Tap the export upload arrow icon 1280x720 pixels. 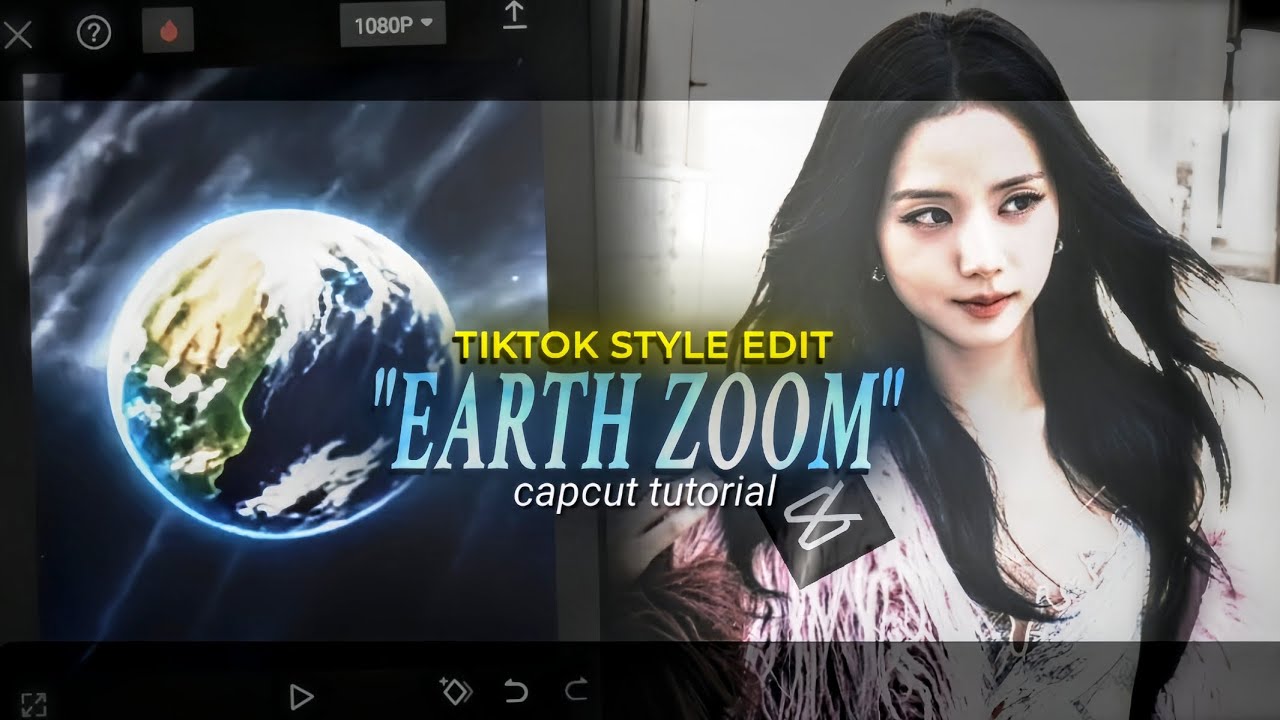514,14
